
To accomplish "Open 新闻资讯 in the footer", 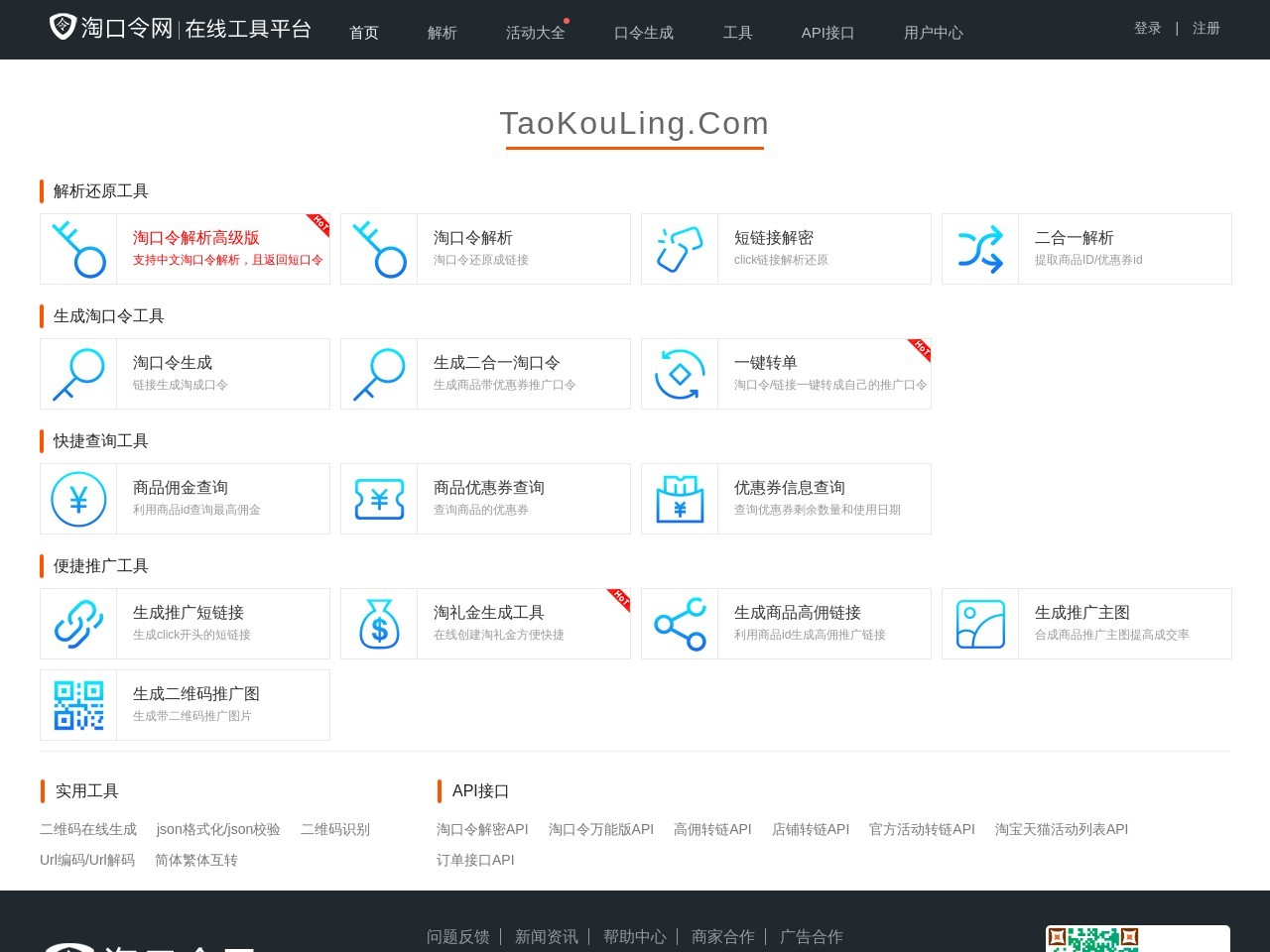I will pyautogui.click(x=547, y=936).
